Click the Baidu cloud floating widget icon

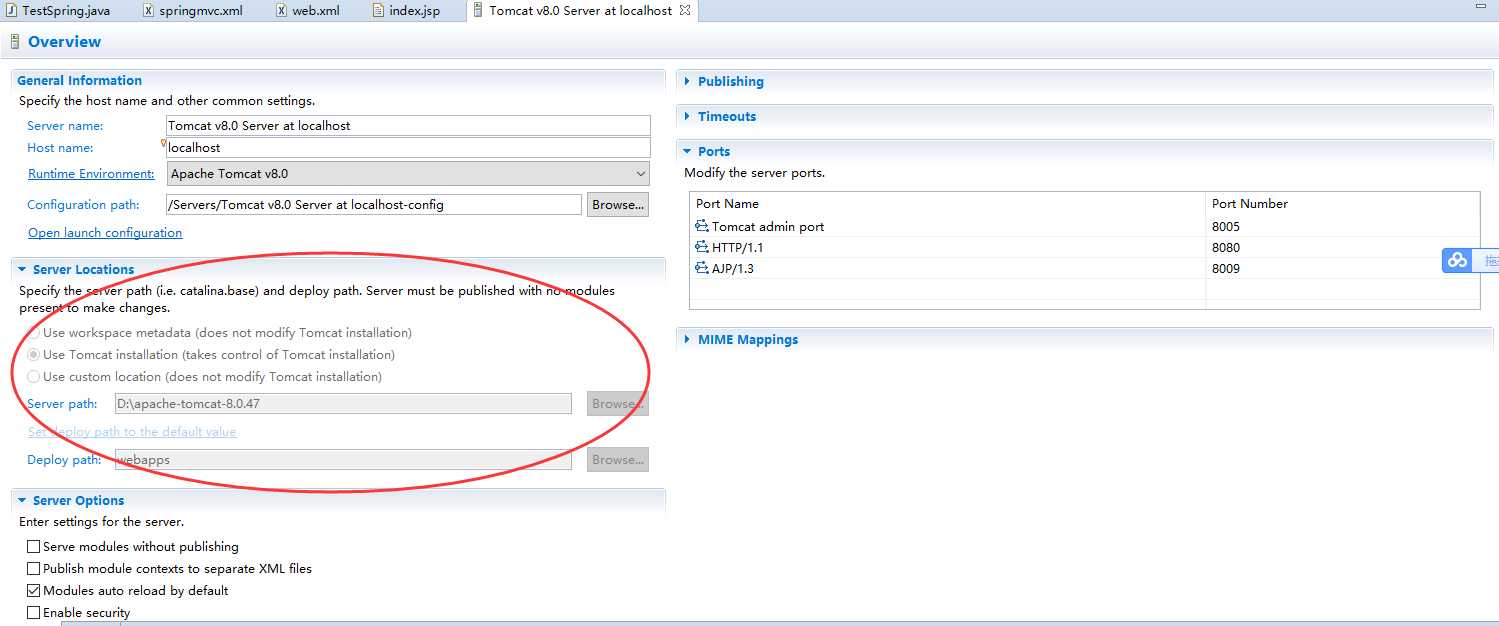tap(1458, 260)
